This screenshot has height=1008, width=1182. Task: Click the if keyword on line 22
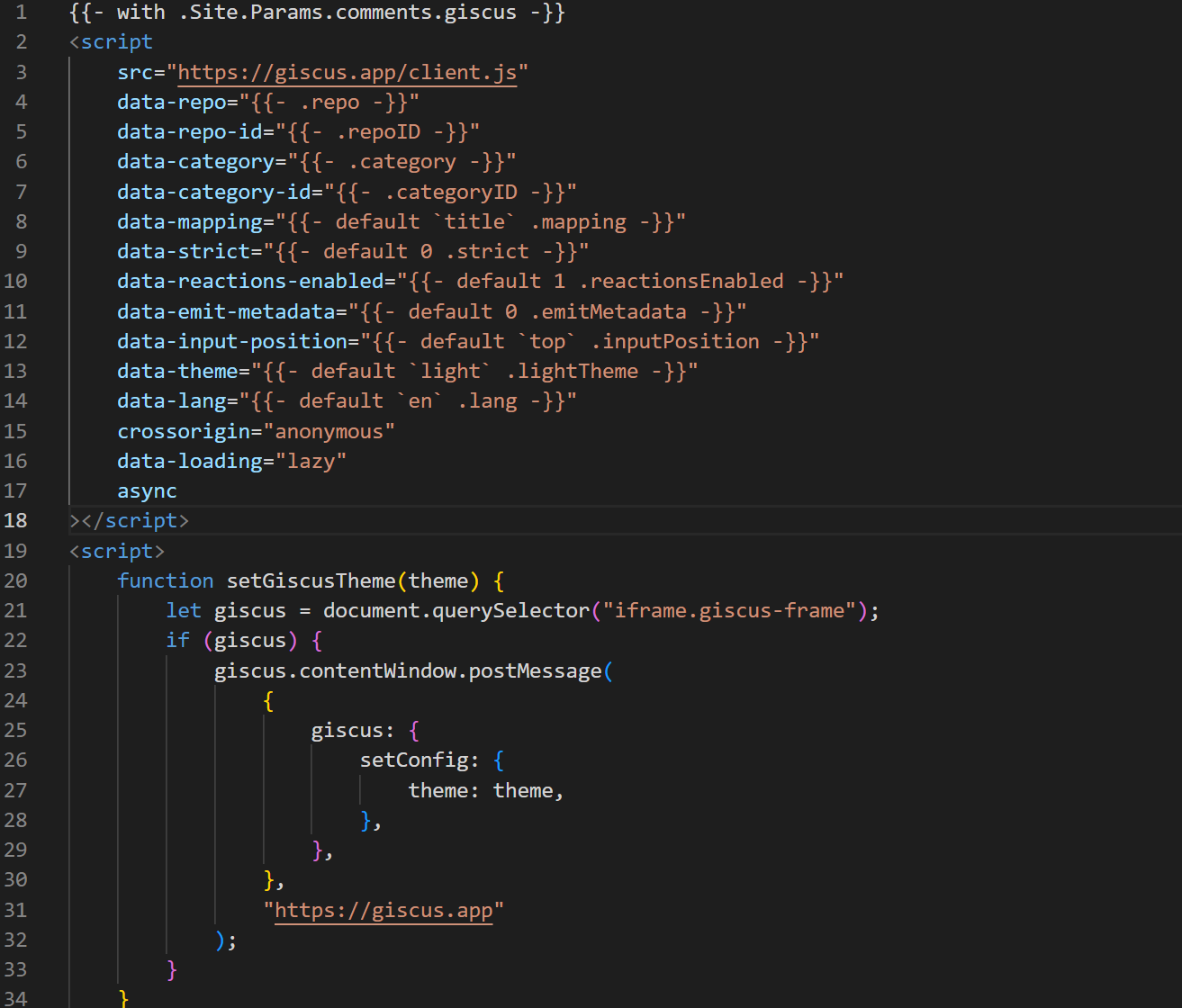[177, 640]
